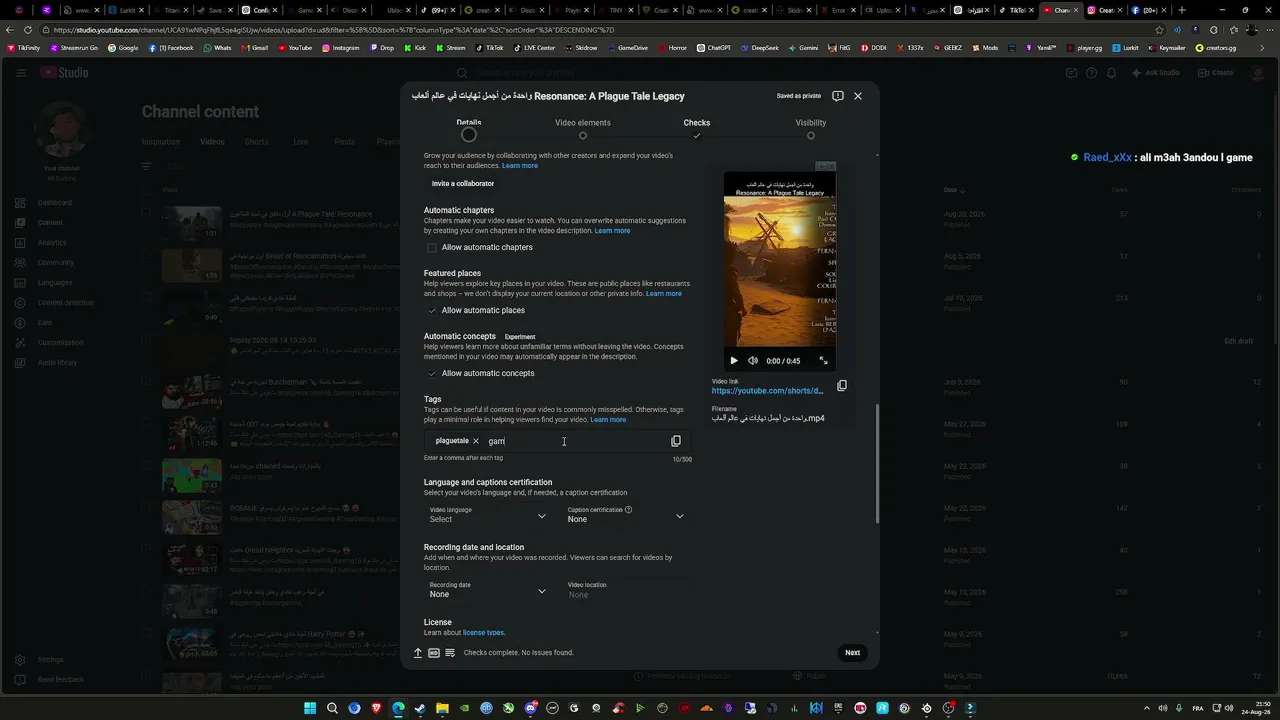Click the checks status icon in footer
The image size is (1280, 720).
[x=450, y=653]
